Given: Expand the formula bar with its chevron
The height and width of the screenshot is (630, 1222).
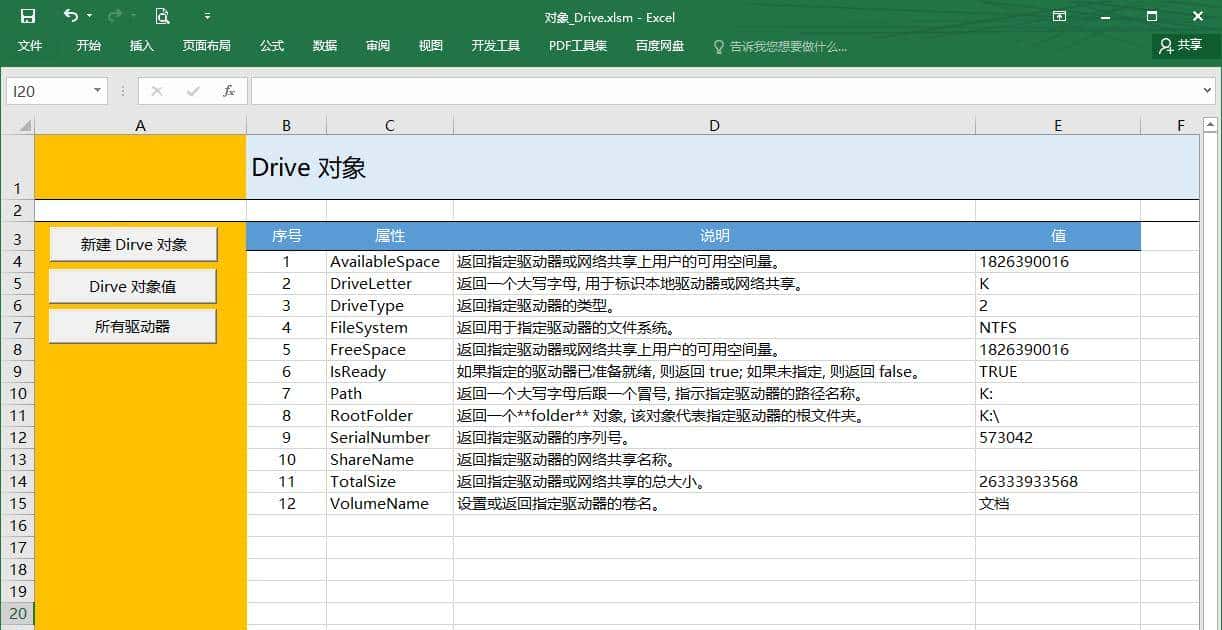Looking at the screenshot, I should pos(1208,90).
